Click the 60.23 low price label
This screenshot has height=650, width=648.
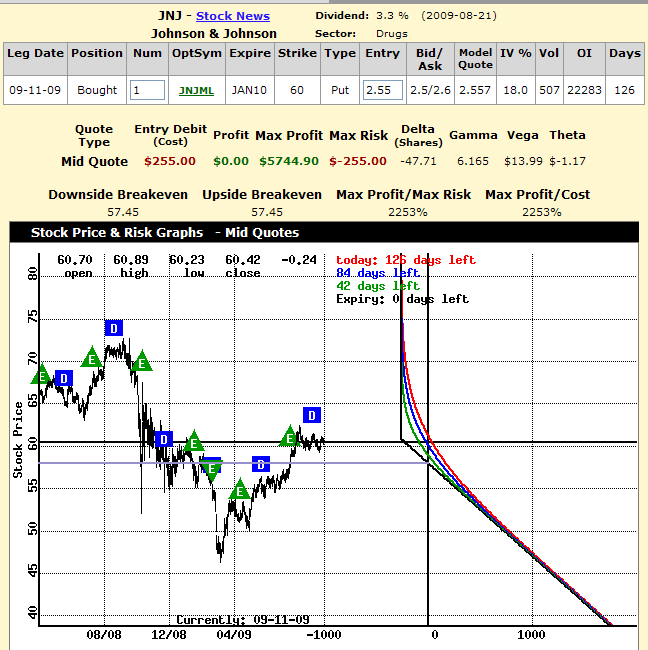tap(187, 260)
